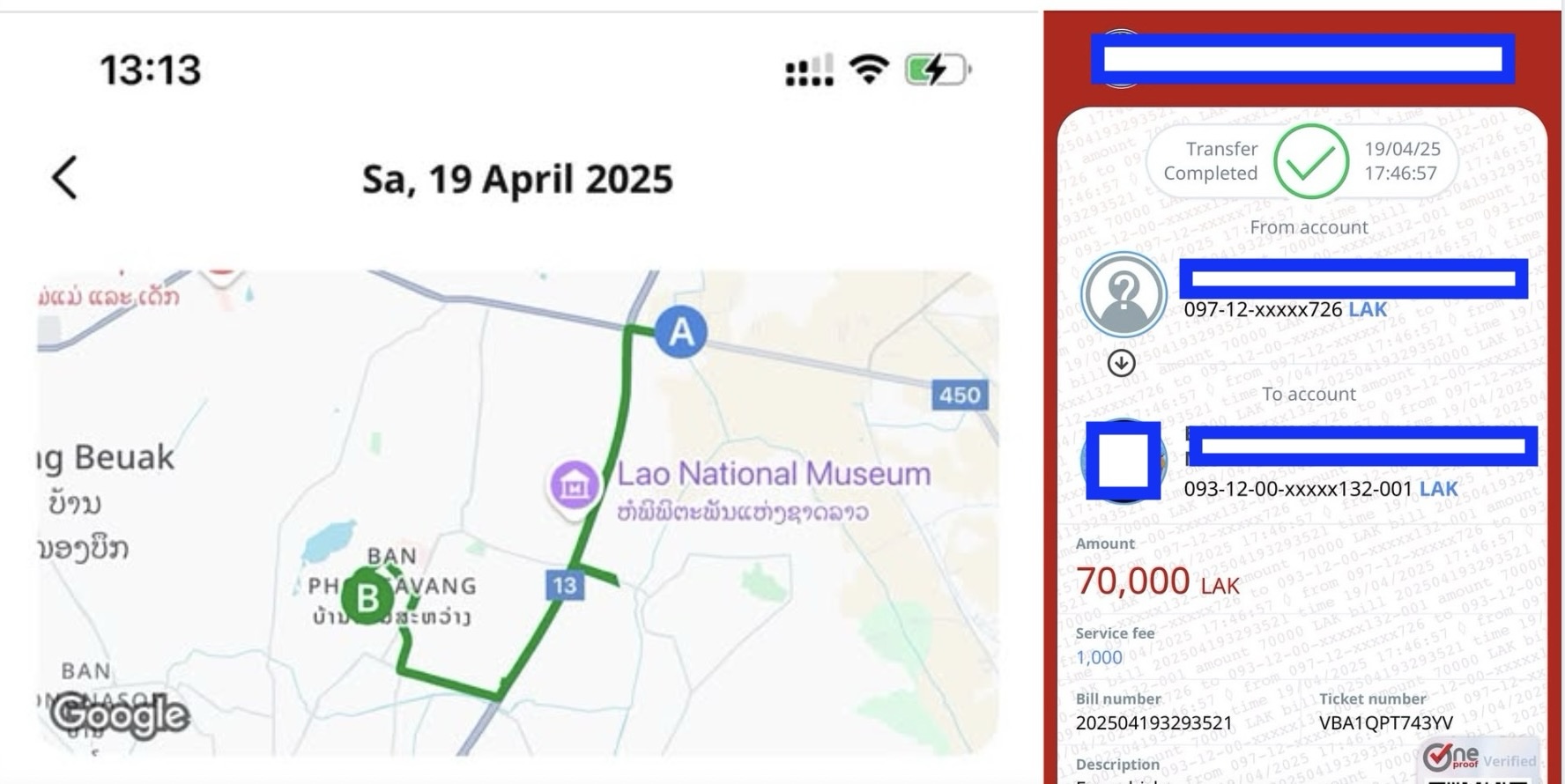Select the Lao National Museum pin icon
This screenshot has height=784, width=1565.
coord(575,484)
